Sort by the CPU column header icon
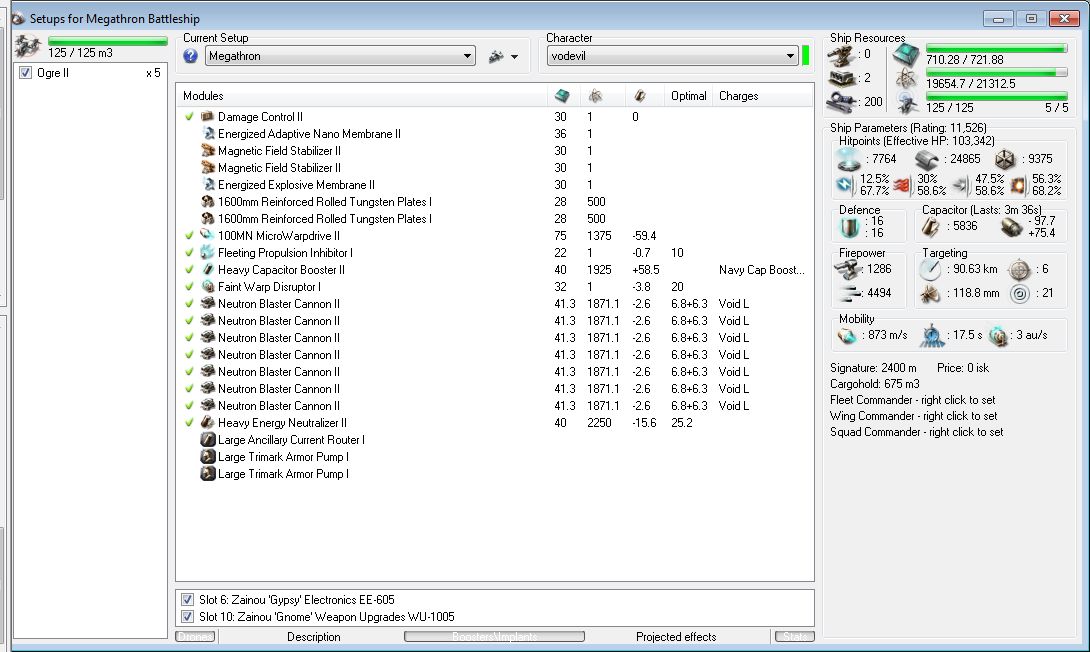Image resolution: width=1090 pixels, height=652 pixels. pos(562,96)
